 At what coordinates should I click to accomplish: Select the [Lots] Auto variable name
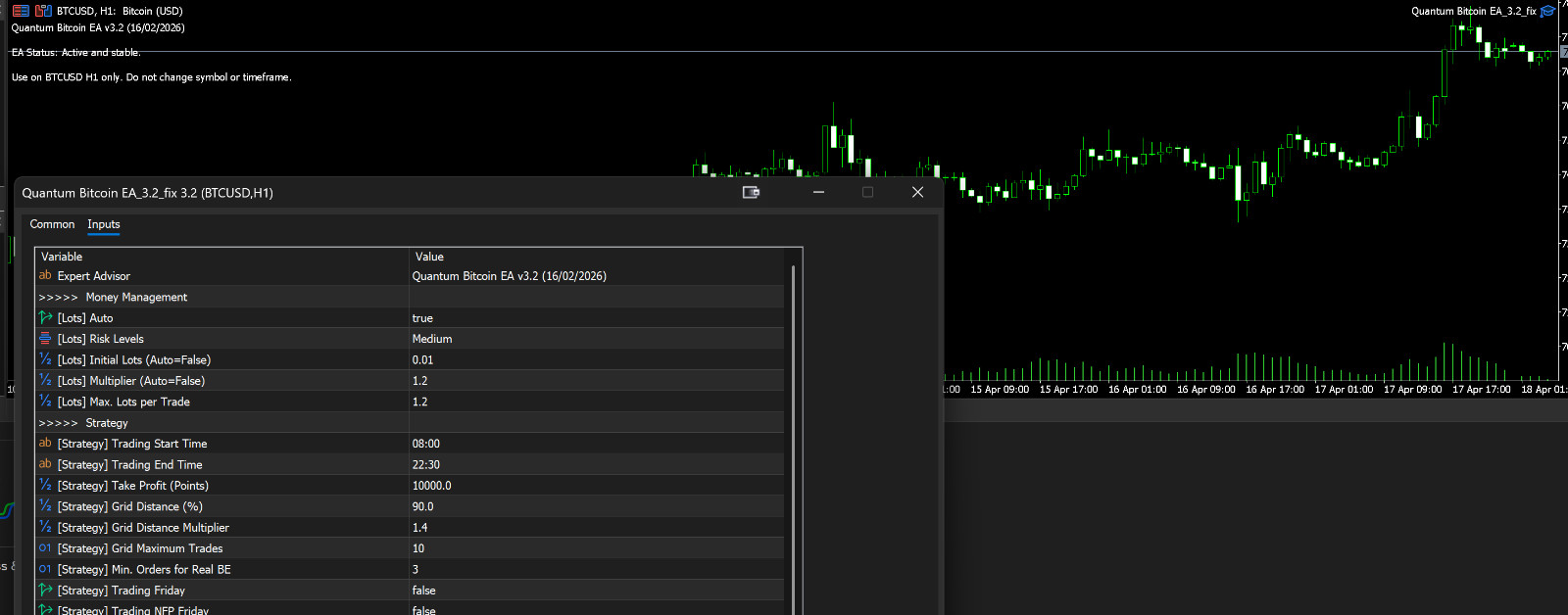[x=85, y=317]
